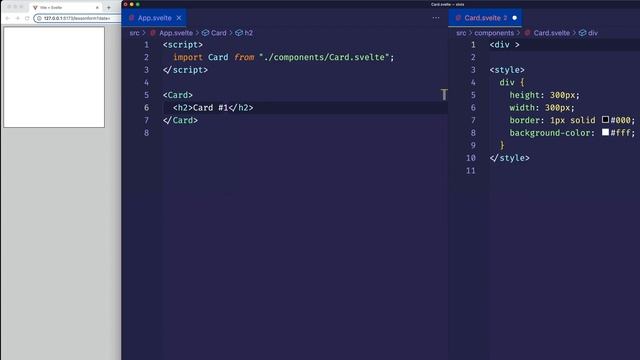Click 'background-color:' property text
Screen dimensions: 640x360
[552, 133]
